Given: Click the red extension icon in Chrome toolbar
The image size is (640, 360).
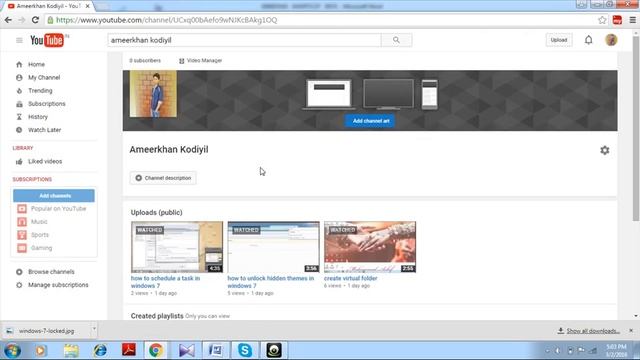Looking at the screenshot, I should coord(617,20).
